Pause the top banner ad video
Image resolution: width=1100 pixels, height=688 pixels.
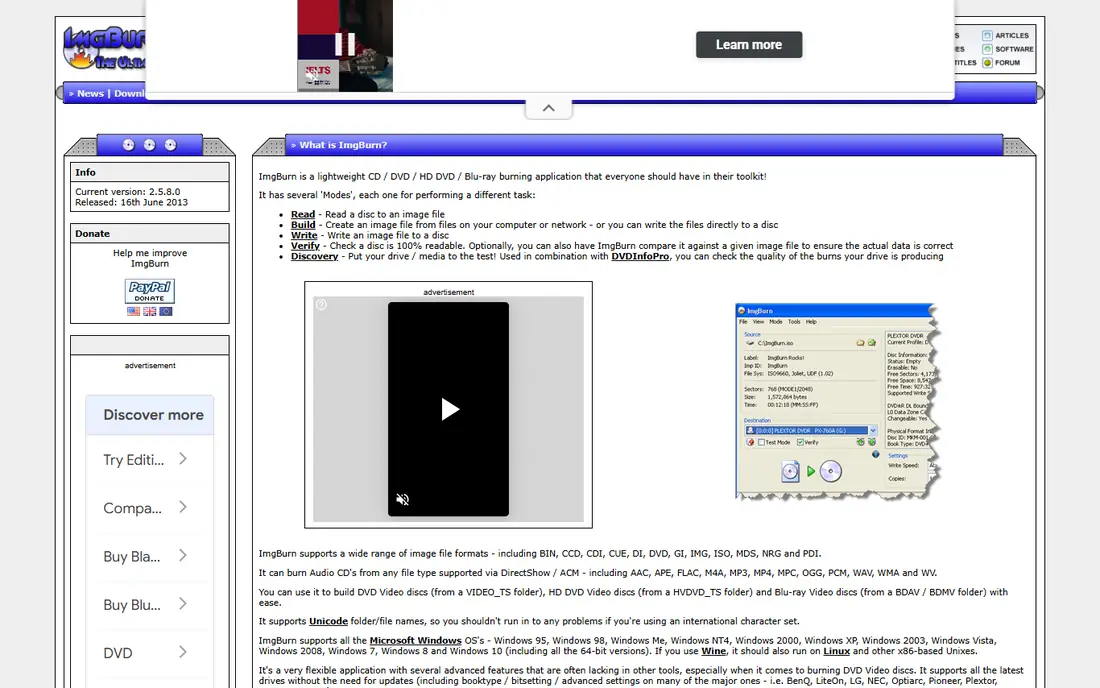tap(344, 44)
